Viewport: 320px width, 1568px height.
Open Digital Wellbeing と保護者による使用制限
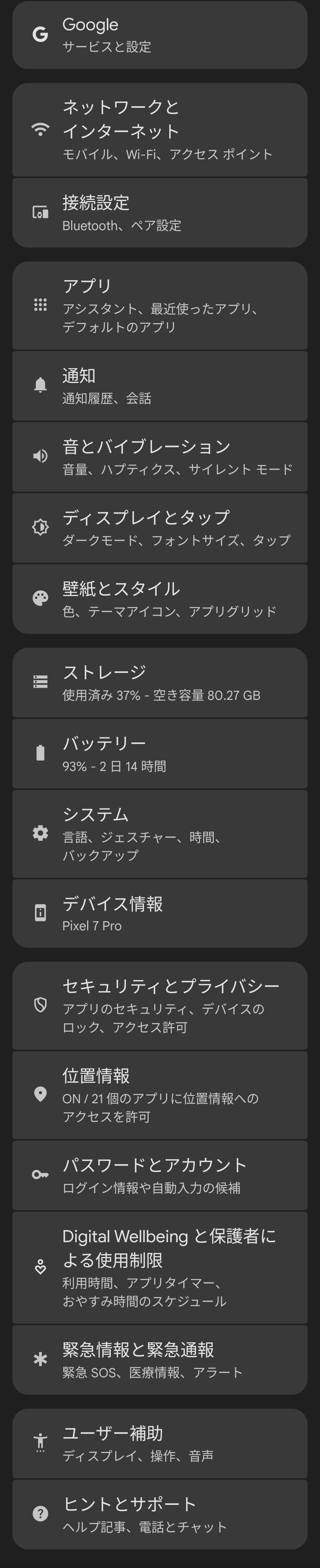(x=159, y=1267)
